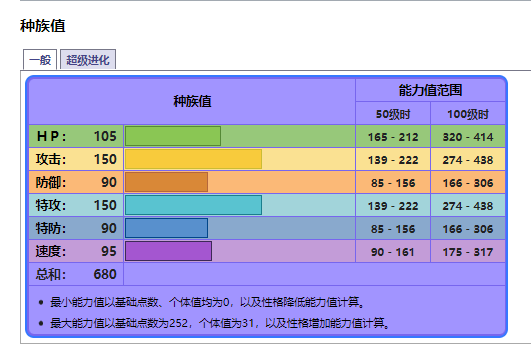
Task: Select 攻击 level 100 range 274 - 438
Action: [468, 160]
